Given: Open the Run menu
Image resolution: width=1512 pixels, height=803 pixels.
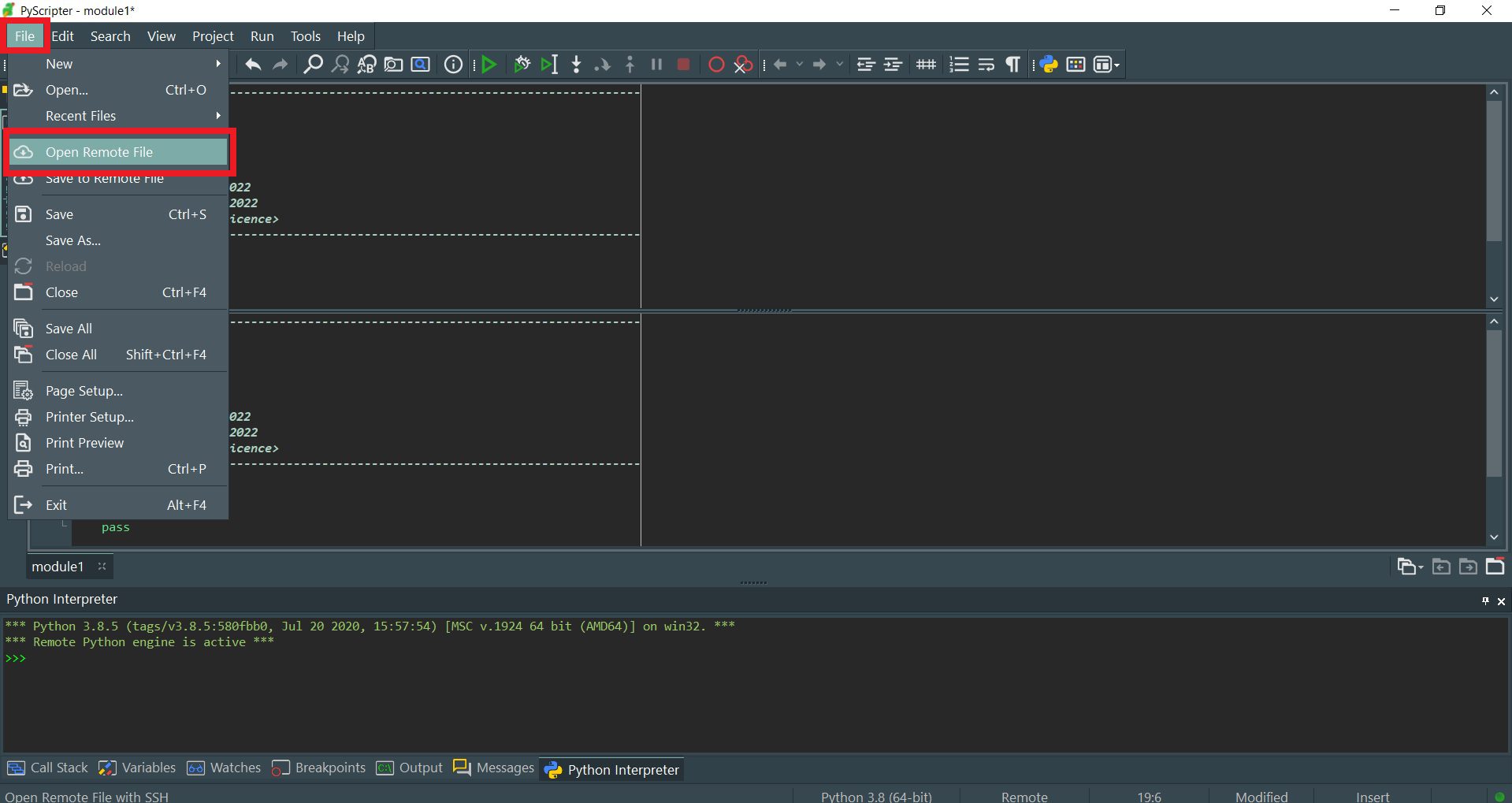Looking at the screenshot, I should (x=262, y=36).
